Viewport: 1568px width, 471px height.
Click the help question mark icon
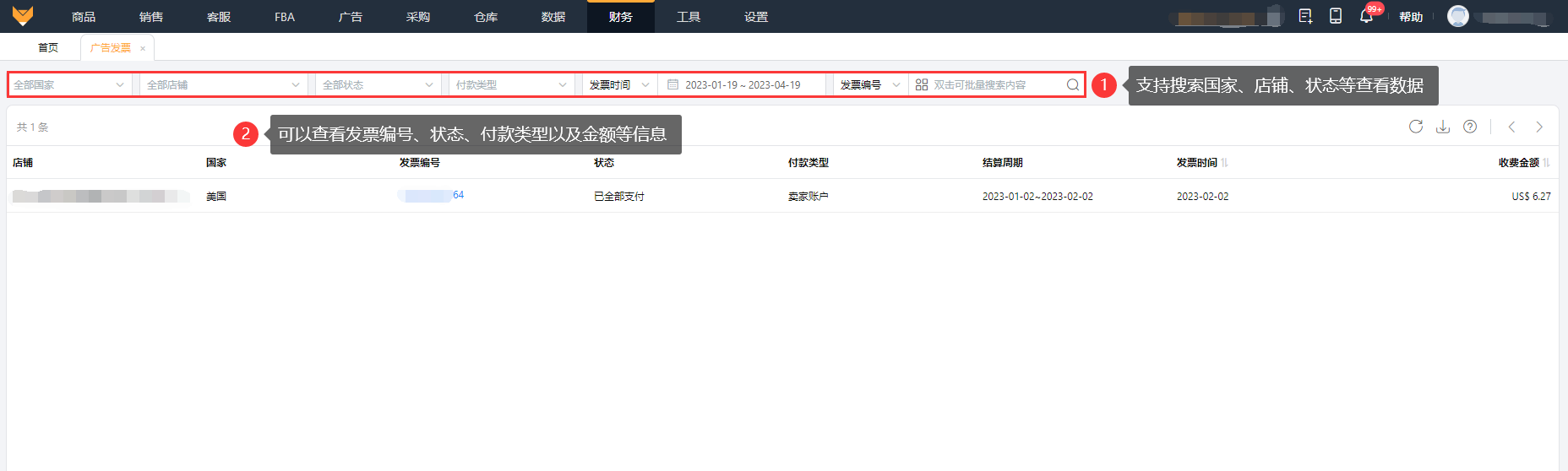(1470, 127)
